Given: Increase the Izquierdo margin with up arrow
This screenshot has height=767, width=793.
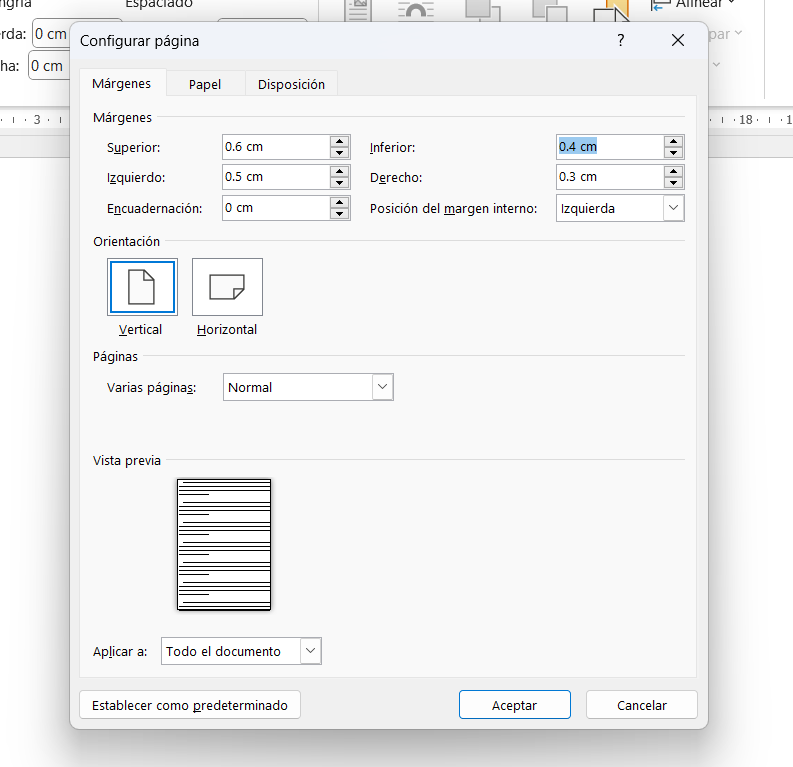Looking at the screenshot, I should (x=340, y=171).
